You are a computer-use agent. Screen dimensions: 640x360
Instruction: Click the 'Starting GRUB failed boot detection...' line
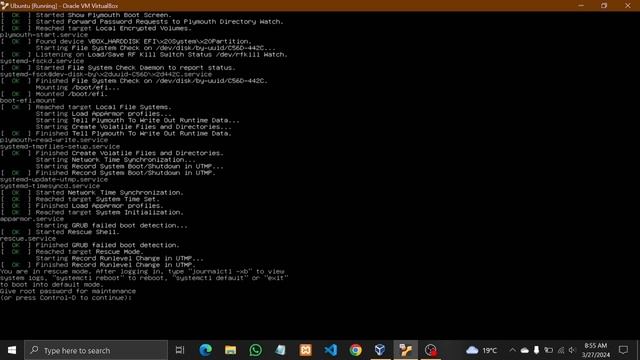pyautogui.click(x=111, y=226)
